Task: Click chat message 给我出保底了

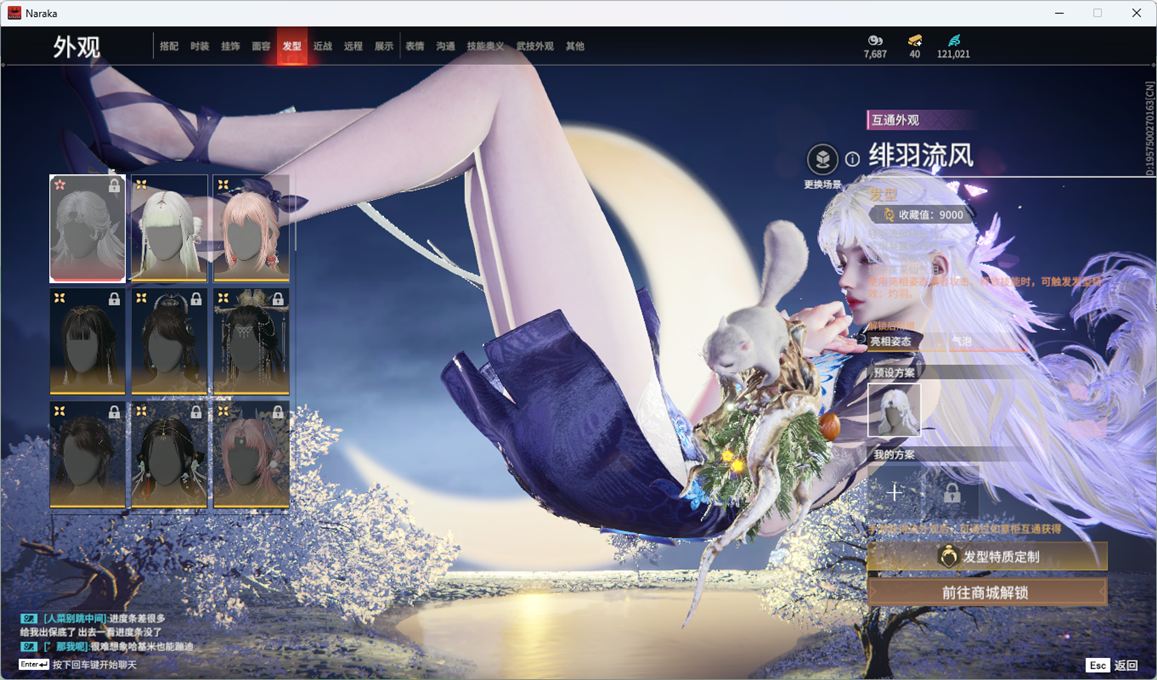Action: click(90, 632)
